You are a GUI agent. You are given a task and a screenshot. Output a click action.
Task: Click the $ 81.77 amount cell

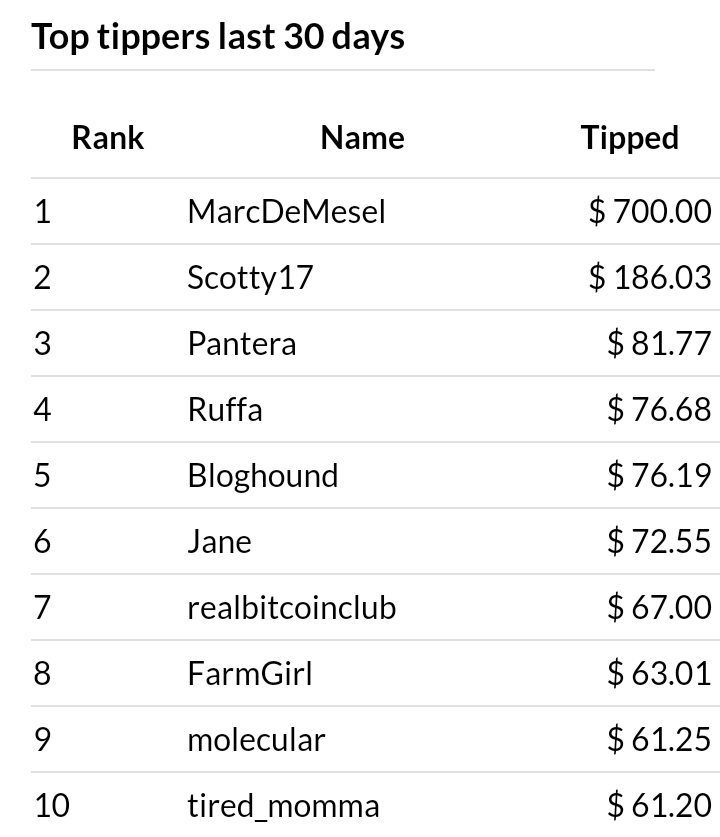tap(659, 343)
